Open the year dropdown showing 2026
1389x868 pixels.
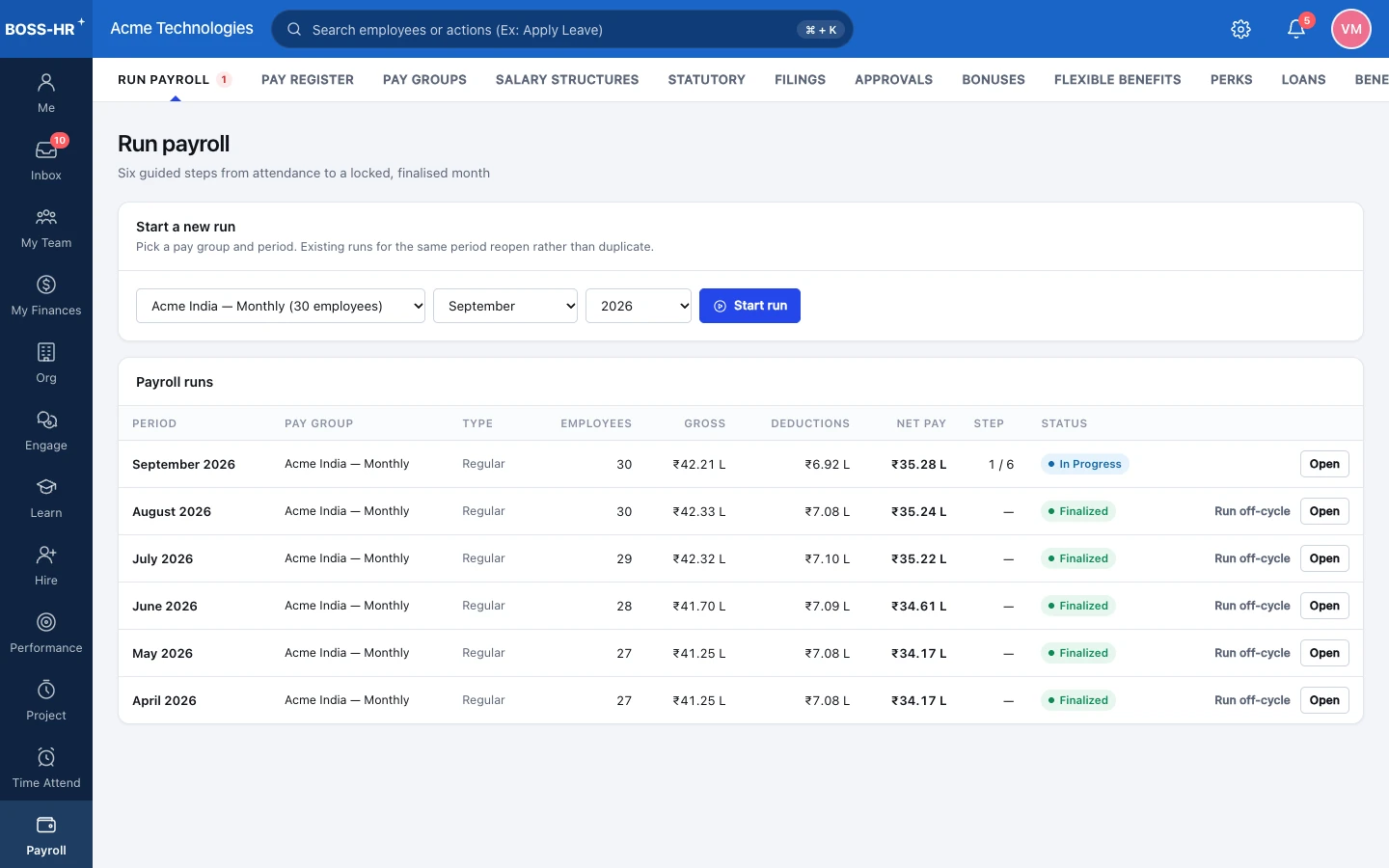pyautogui.click(x=639, y=306)
